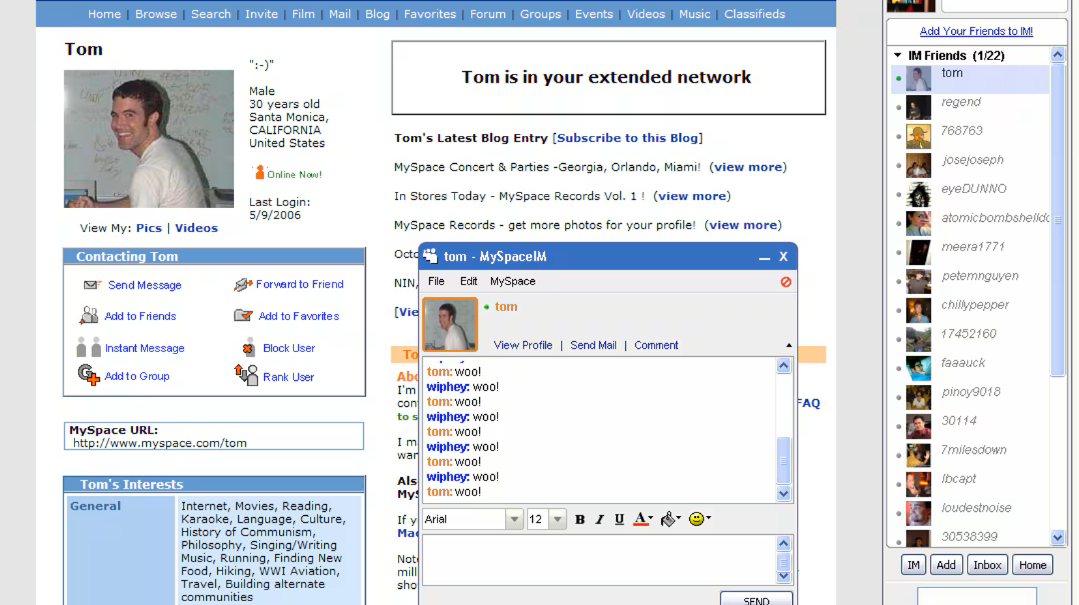Click the Online Now status icon
The width and height of the screenshot is (1079, 605).
(259, 173)
